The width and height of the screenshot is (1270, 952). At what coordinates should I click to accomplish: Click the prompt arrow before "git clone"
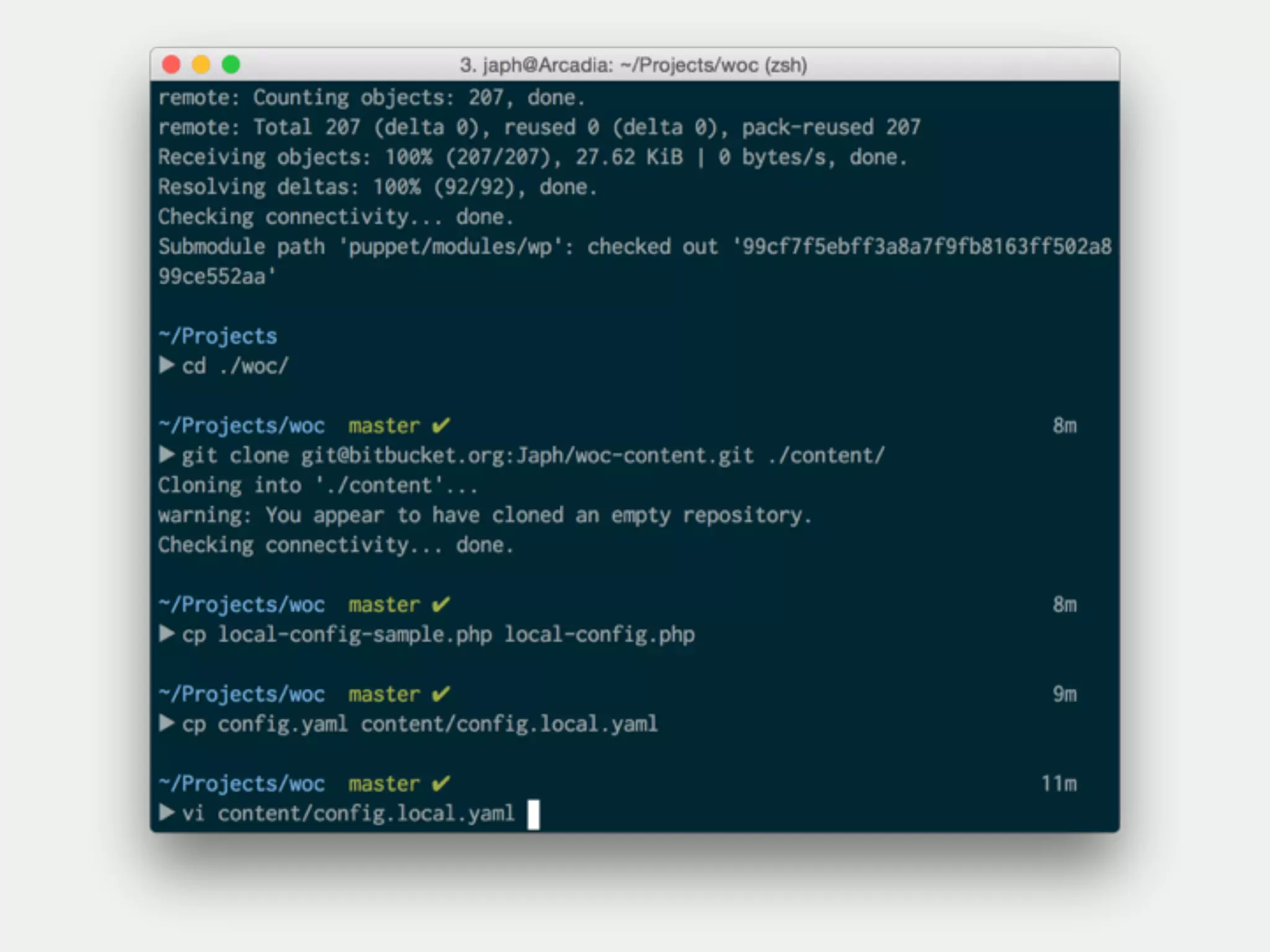(x=166, y=455)
